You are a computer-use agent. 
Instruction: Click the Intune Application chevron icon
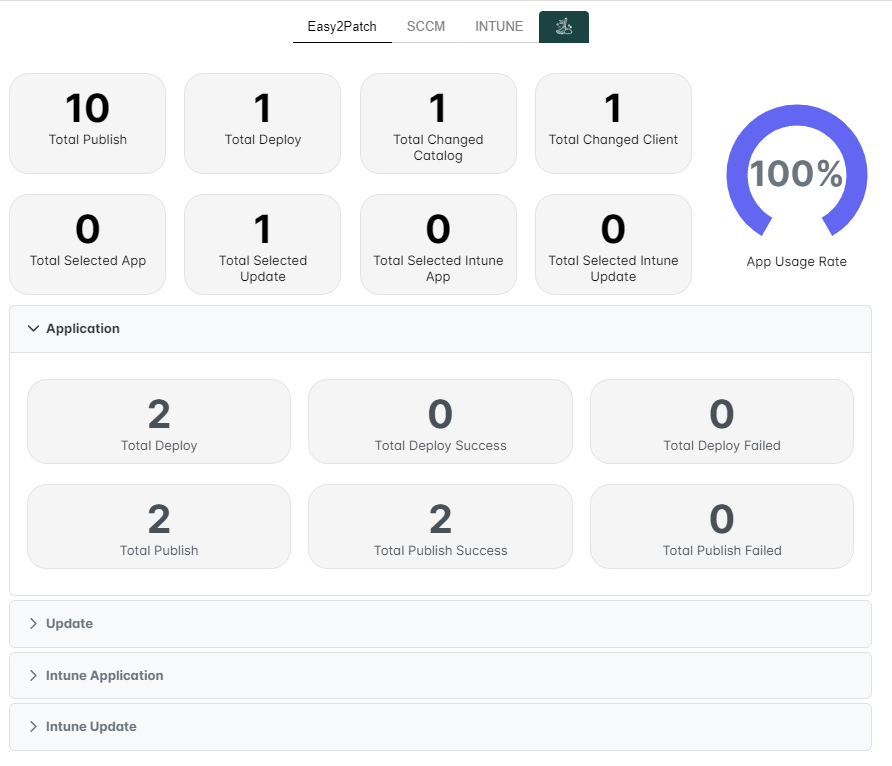point(33,676)
